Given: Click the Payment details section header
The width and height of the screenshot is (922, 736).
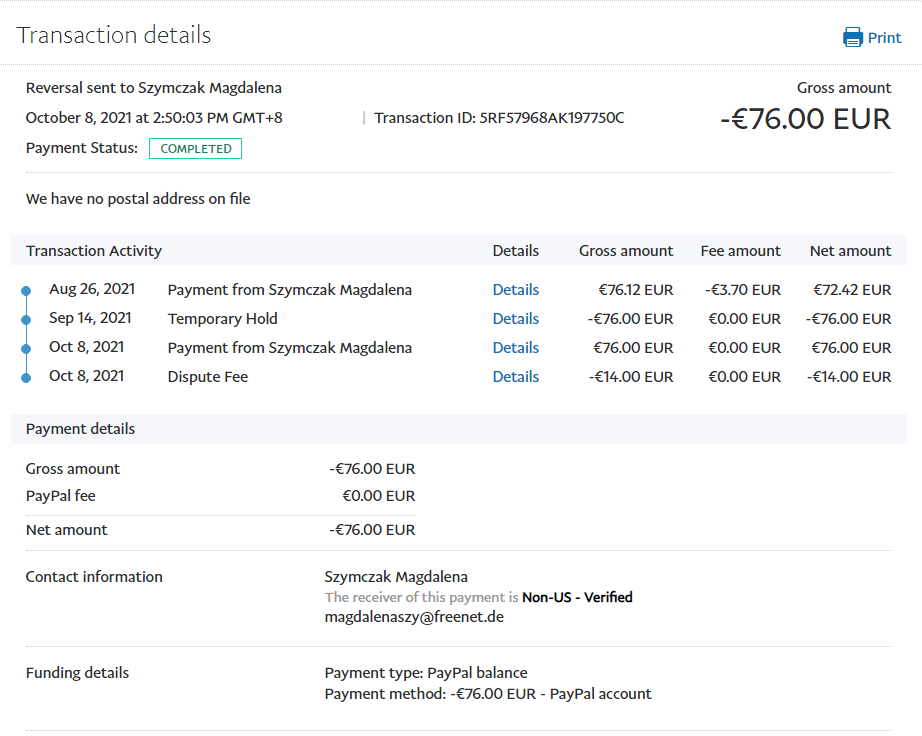Looking at the screenshot, I should [80, 429].
